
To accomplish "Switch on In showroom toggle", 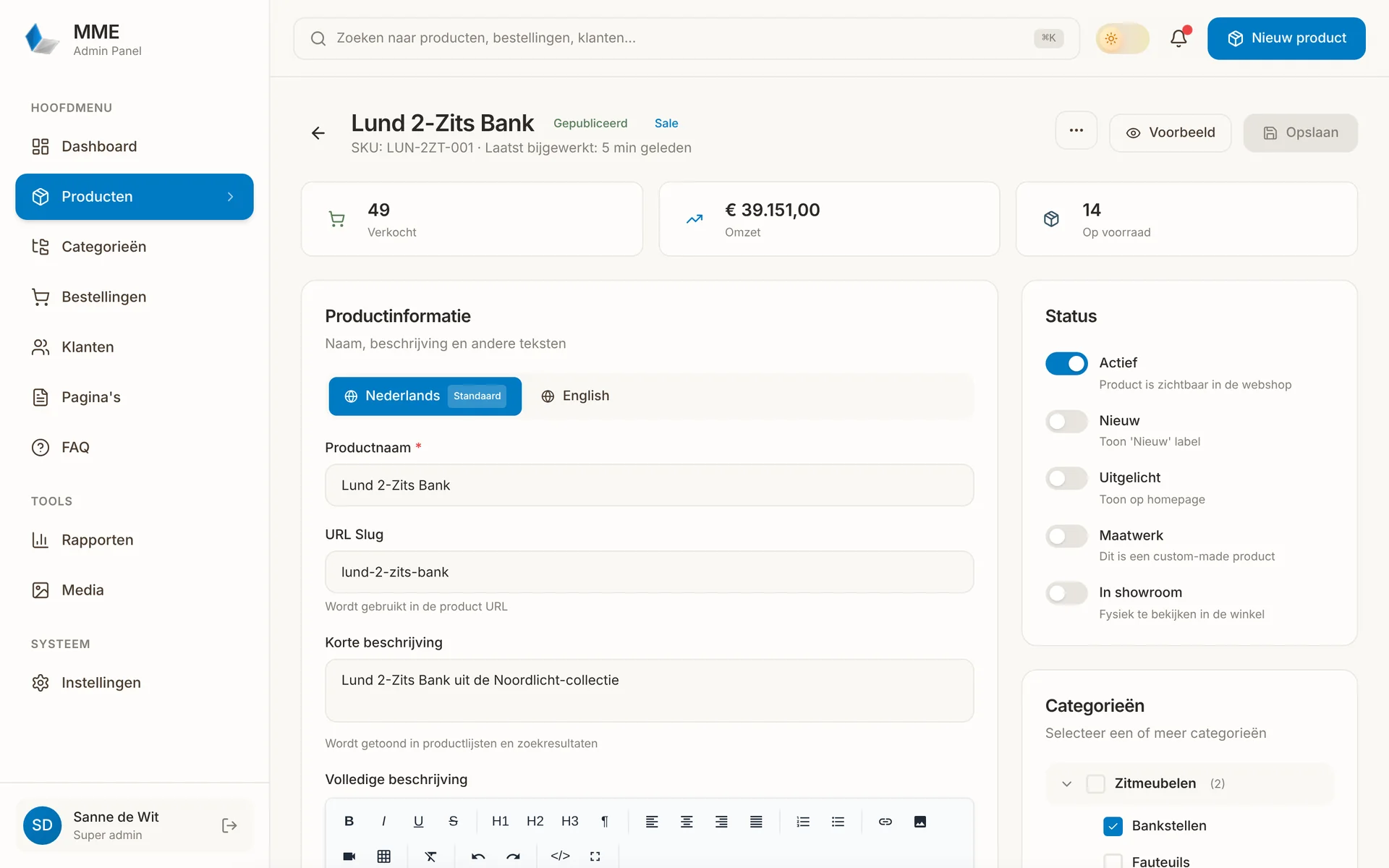I will (x=1066, y=593).
